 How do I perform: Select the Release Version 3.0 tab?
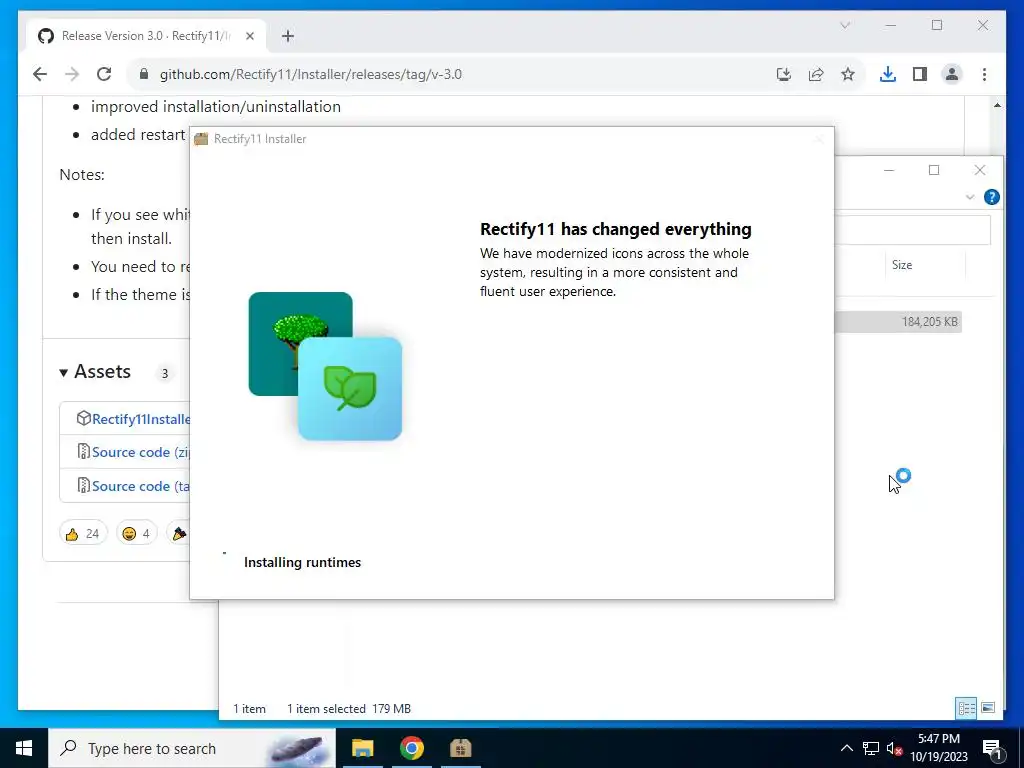(x=147, y=36)
